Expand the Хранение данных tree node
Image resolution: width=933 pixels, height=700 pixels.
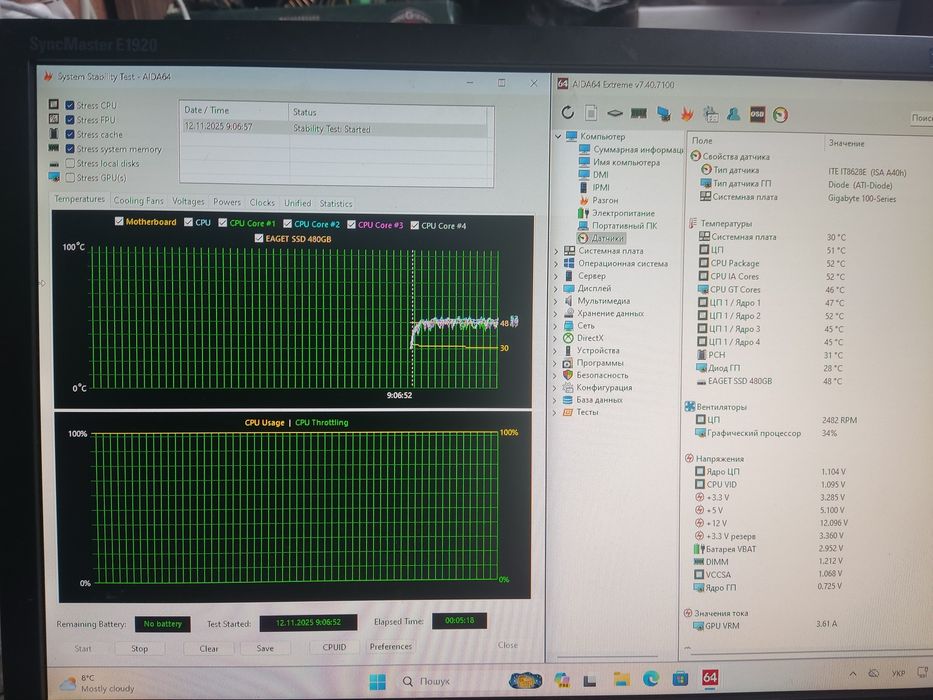[556, 314]
